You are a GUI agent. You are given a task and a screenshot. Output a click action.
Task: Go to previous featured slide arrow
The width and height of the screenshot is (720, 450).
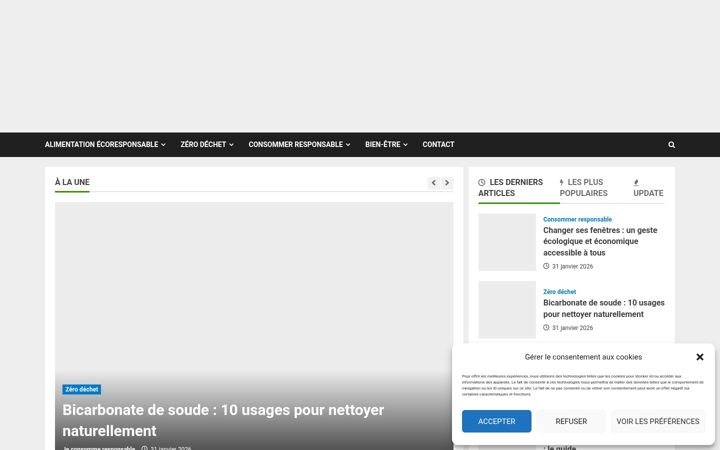[433, 183]
